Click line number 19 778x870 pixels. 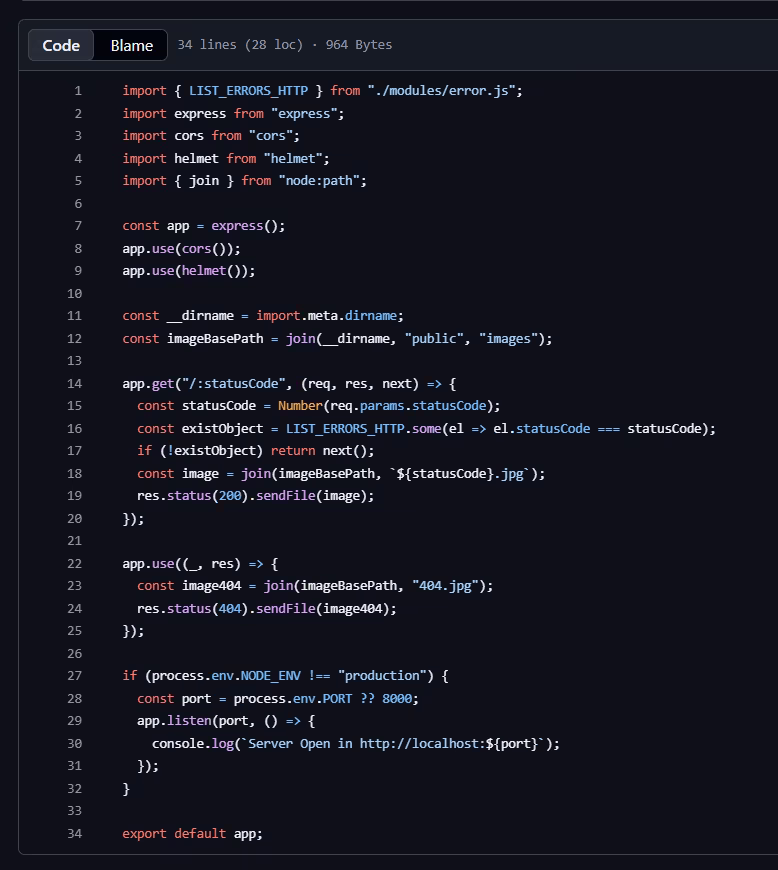pyautogui.click(x=74, y=495)
